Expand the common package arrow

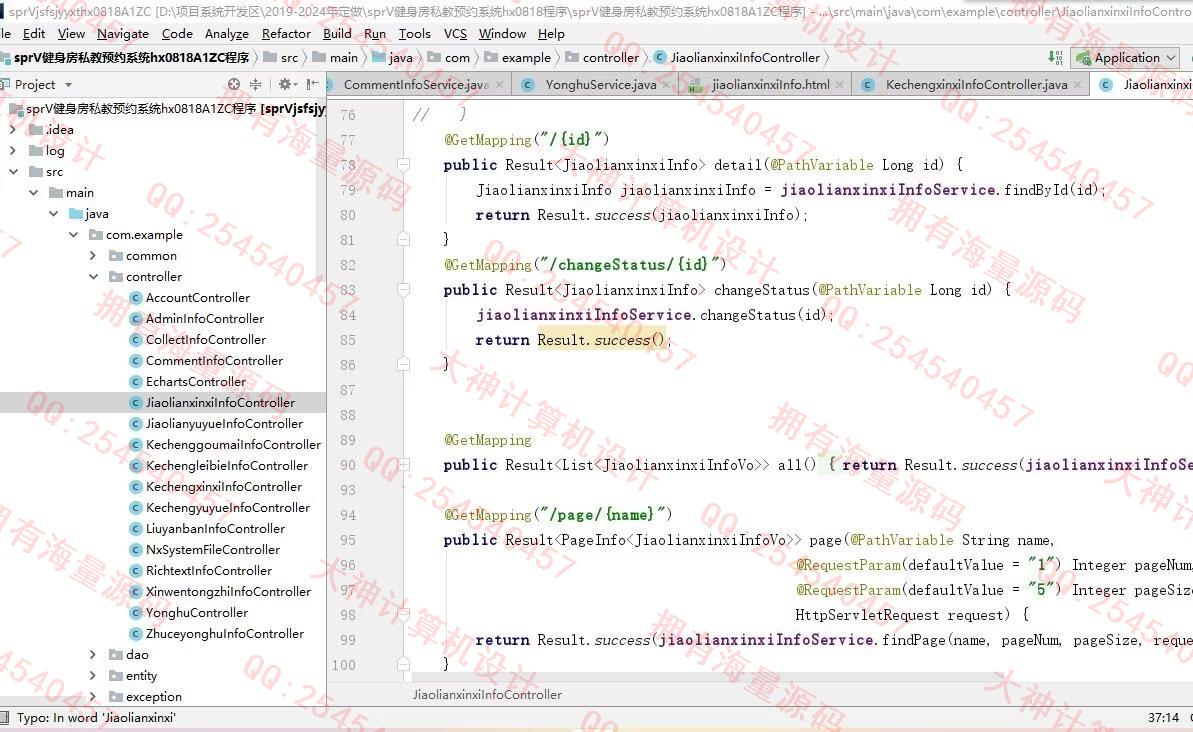click(x=93, y=256)
